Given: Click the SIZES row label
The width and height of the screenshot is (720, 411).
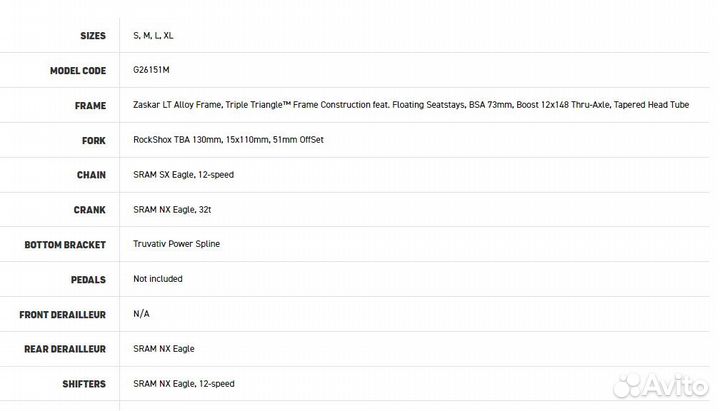Looking at the screenshot, I should (x=93, y=36).
